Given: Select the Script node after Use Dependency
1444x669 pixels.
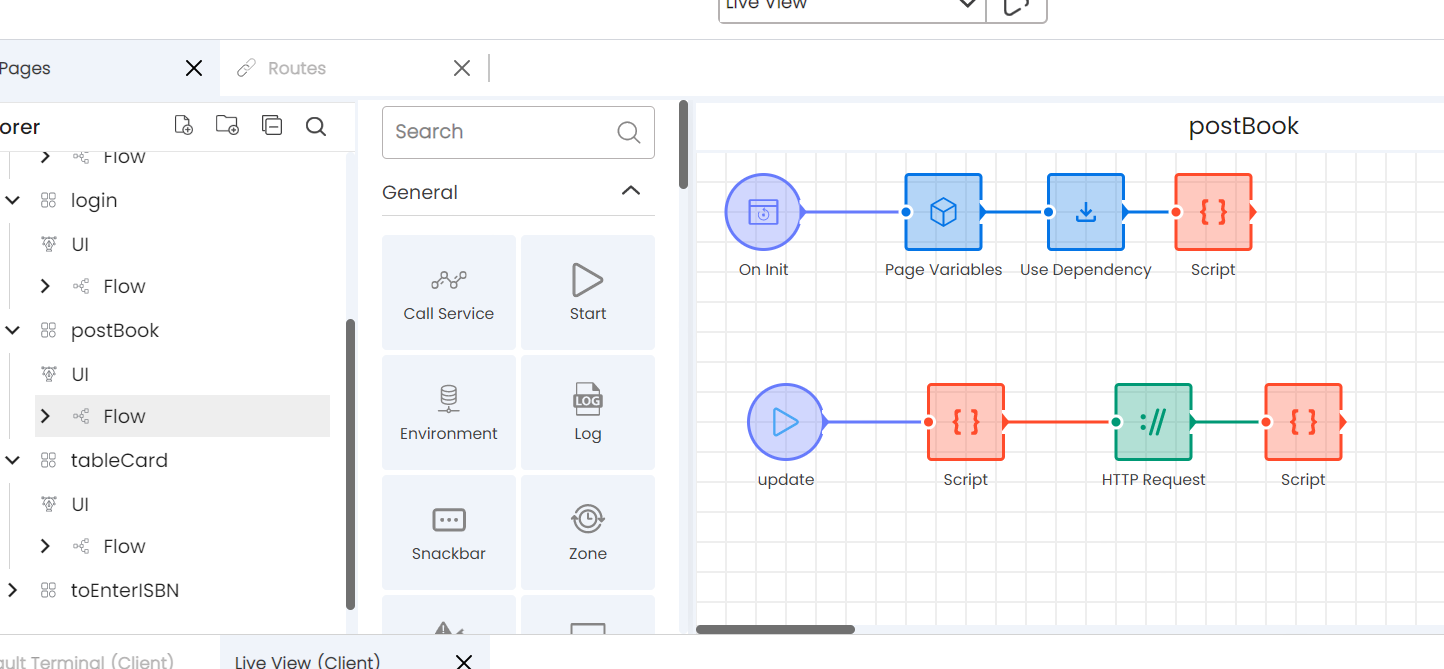Looking at the screenshot, I should click(1213, 212).
